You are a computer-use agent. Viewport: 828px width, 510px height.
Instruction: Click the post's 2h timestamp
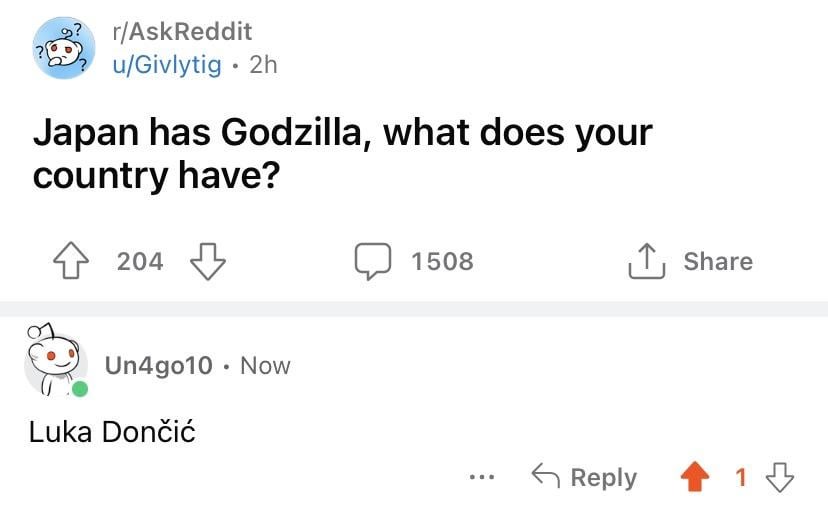point(263,65)
